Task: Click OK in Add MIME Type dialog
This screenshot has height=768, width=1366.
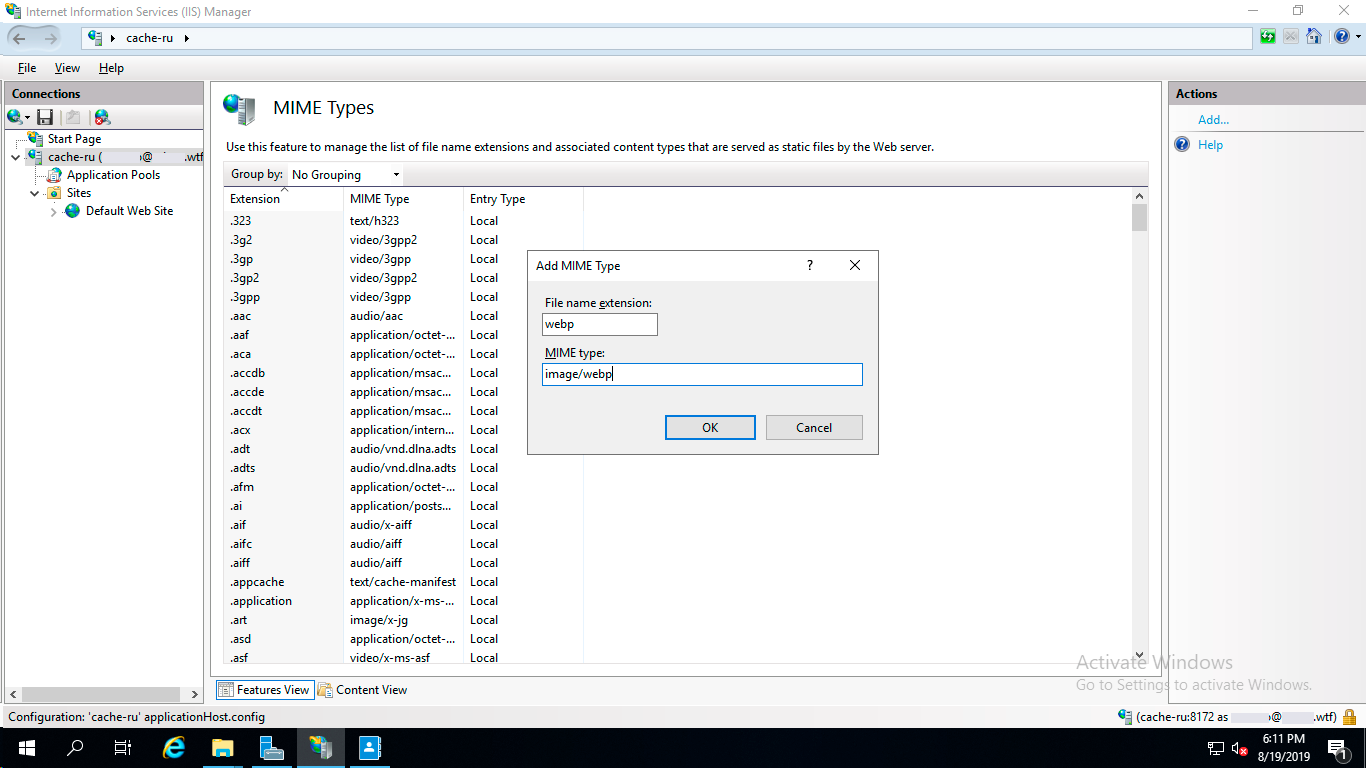Action: point(710,427)
